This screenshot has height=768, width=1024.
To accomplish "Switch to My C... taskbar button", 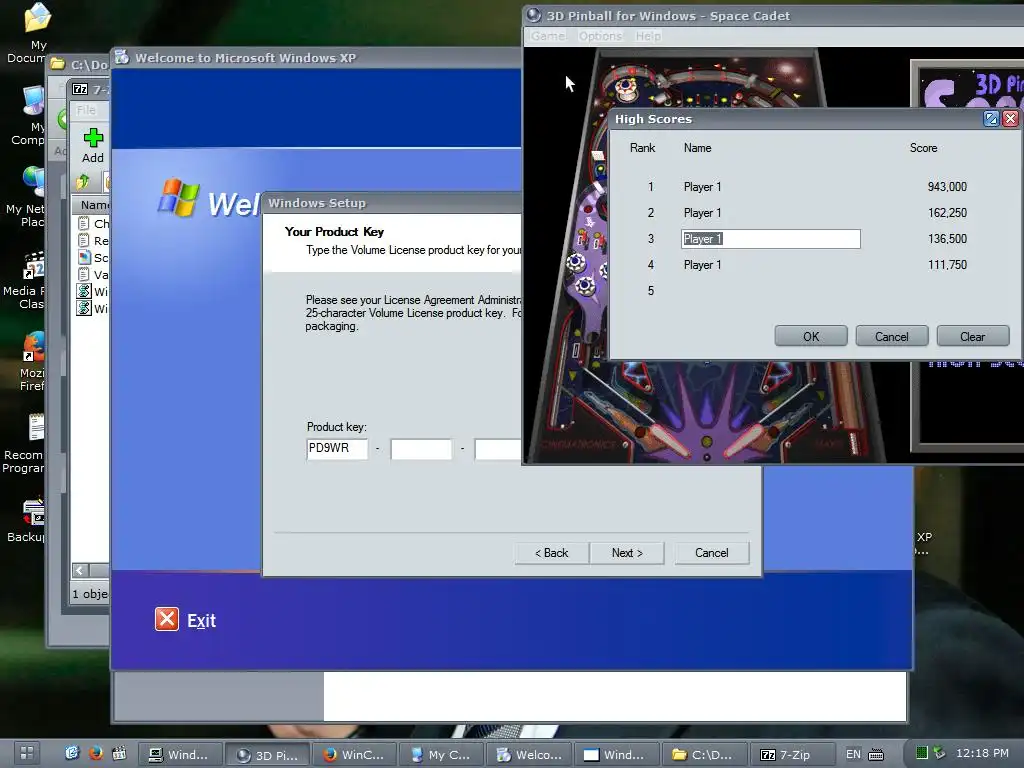I will click(x=441, y=755).
